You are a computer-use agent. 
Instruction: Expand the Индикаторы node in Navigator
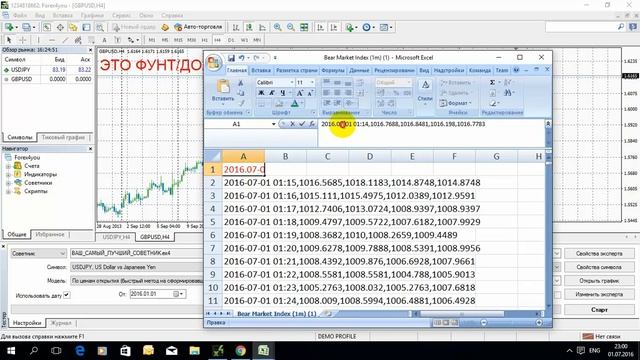tap(8, 174)
